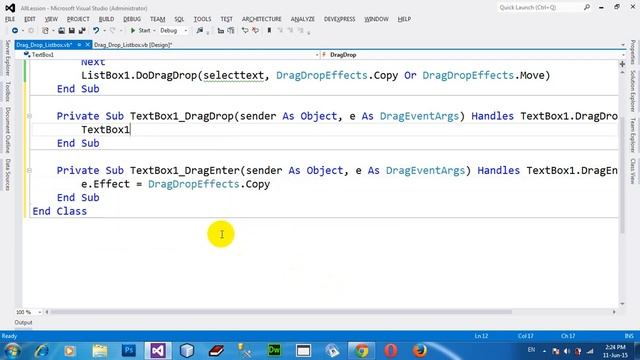The height and width of the screenshot is (360, 640).
Task: Click the Uncomment lines toolbar icon
Action: (256, 31)
